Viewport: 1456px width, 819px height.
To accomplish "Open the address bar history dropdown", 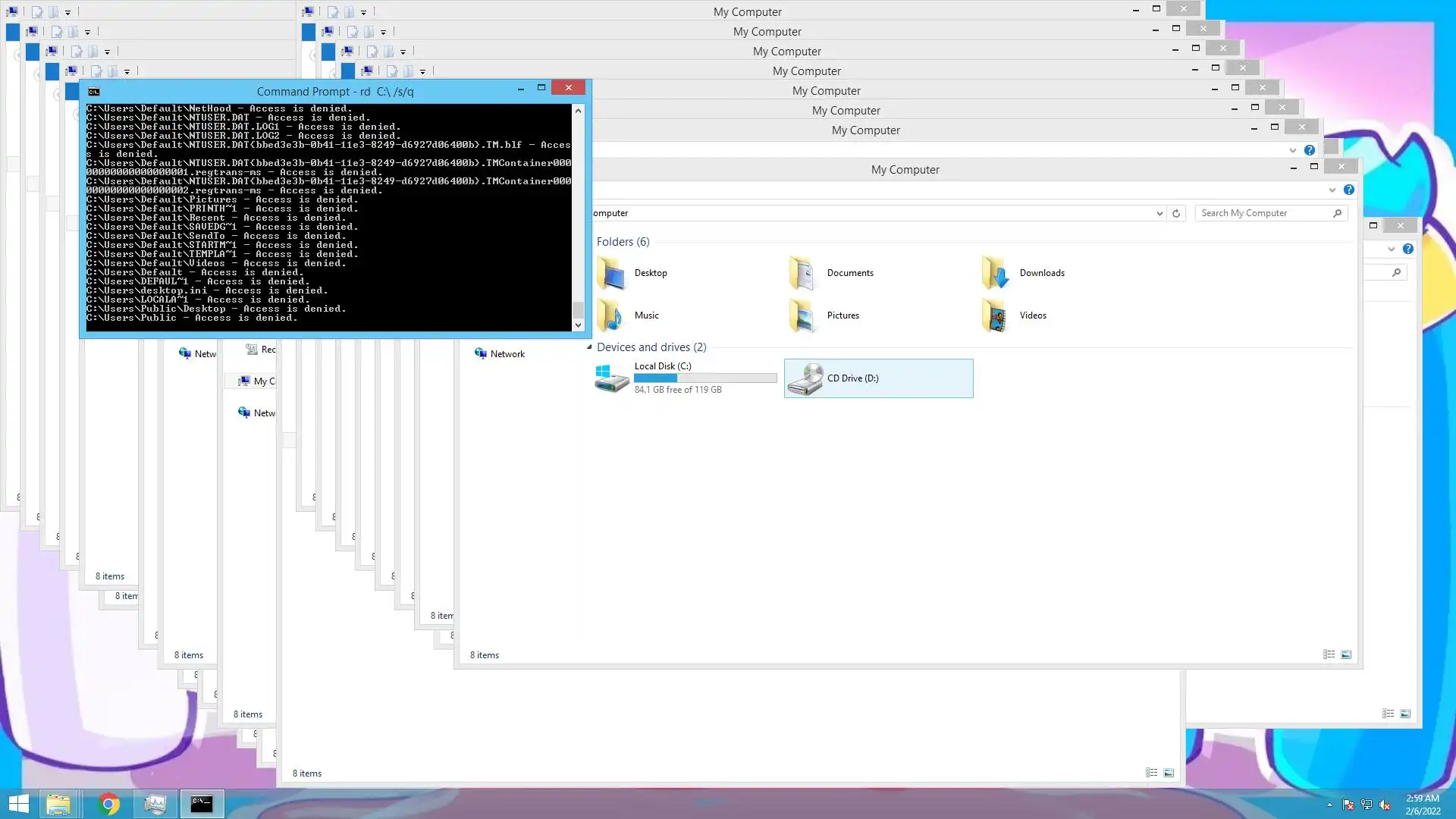I will point(1159,214).
